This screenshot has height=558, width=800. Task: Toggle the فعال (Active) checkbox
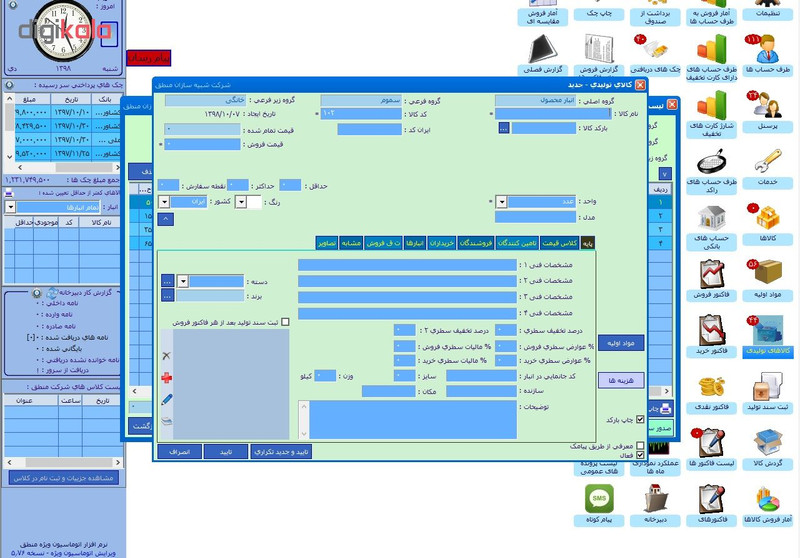pyautogui.click(x=640, y=455)
